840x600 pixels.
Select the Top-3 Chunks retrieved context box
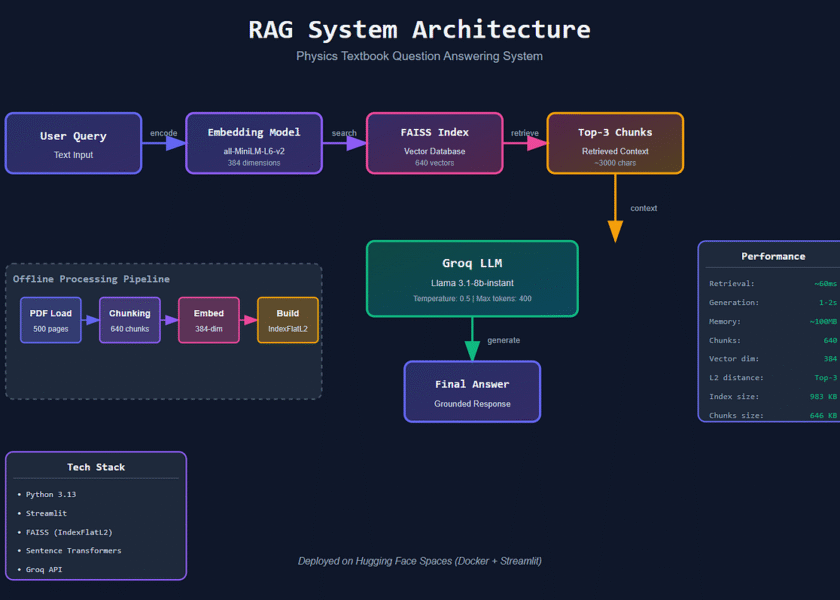coord(614,143)
